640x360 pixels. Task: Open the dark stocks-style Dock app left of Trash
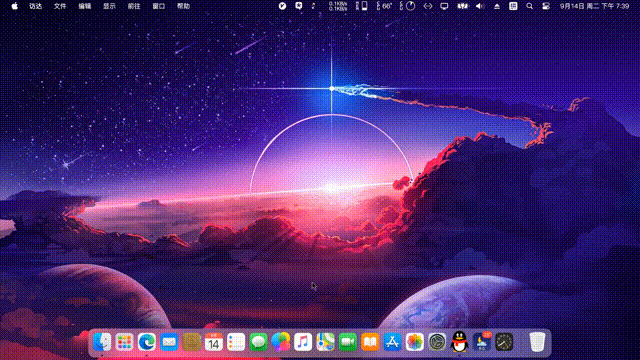[x=504, y=342]
